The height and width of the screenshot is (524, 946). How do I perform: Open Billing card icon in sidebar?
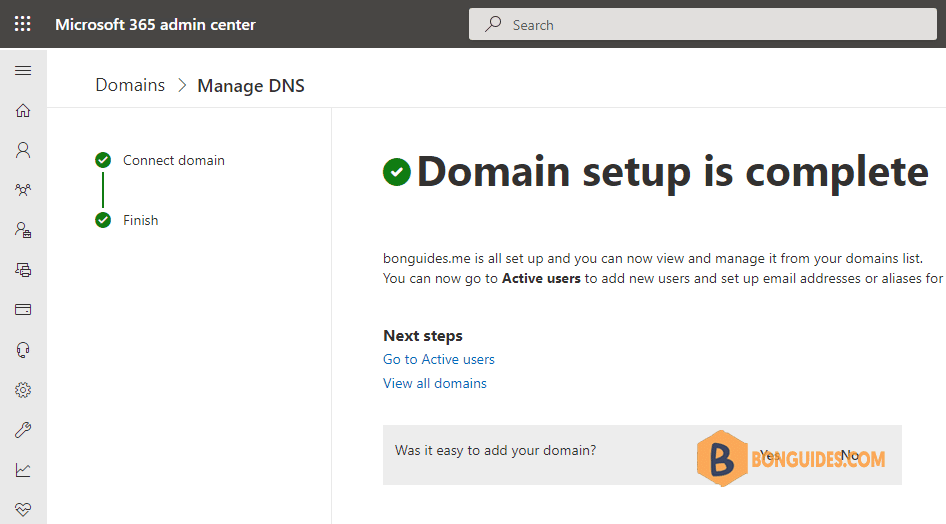[x=23, y=310]
